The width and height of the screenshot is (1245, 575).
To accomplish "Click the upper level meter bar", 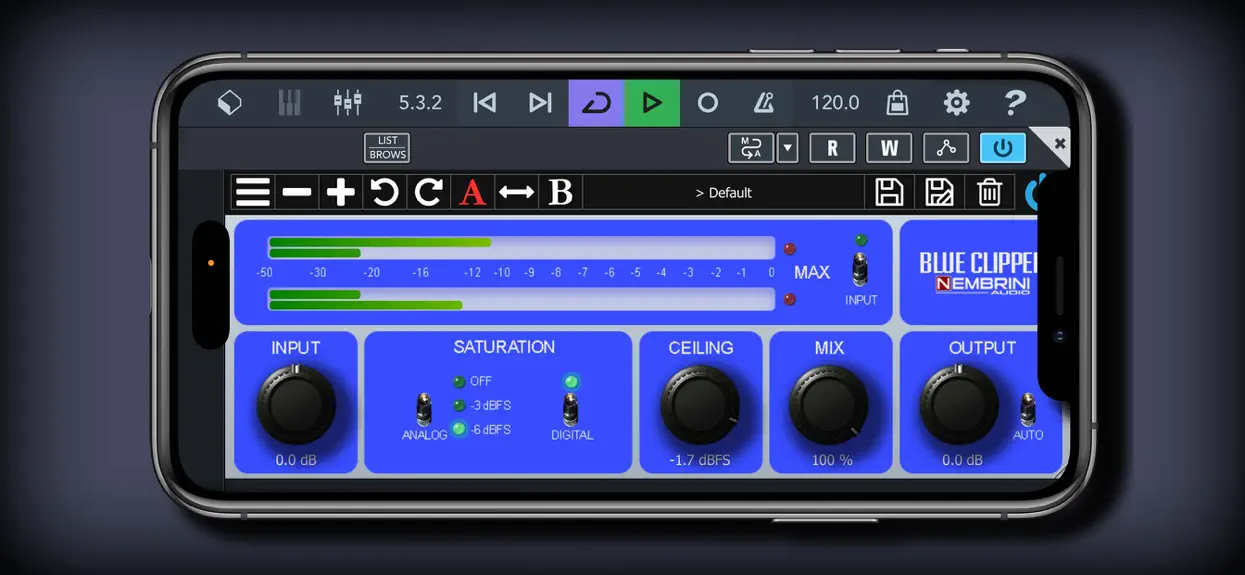I will [521, 248].
